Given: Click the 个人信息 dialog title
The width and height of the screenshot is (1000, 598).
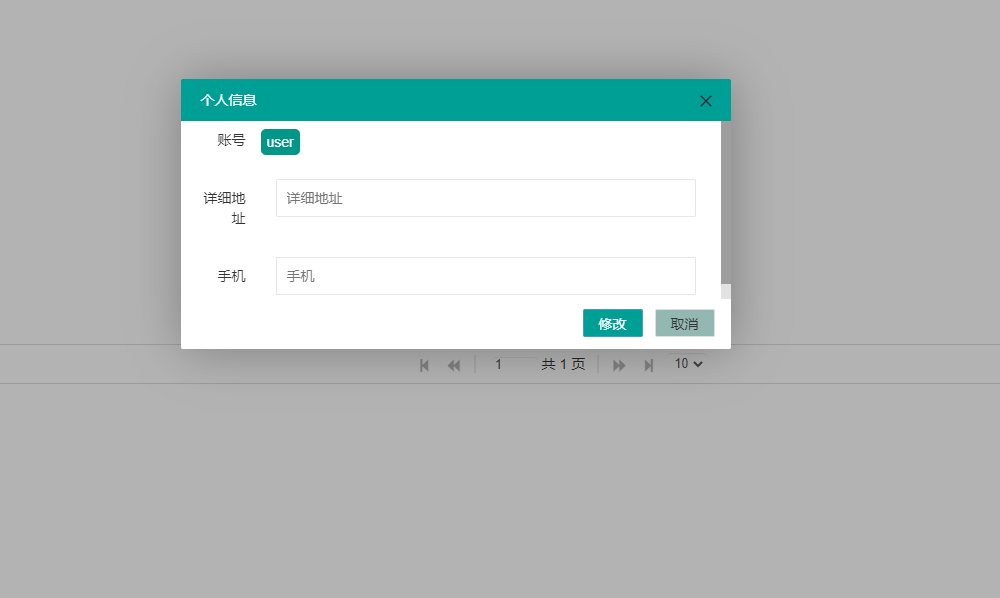Looking at the screenshot, I should coord(226,100).
